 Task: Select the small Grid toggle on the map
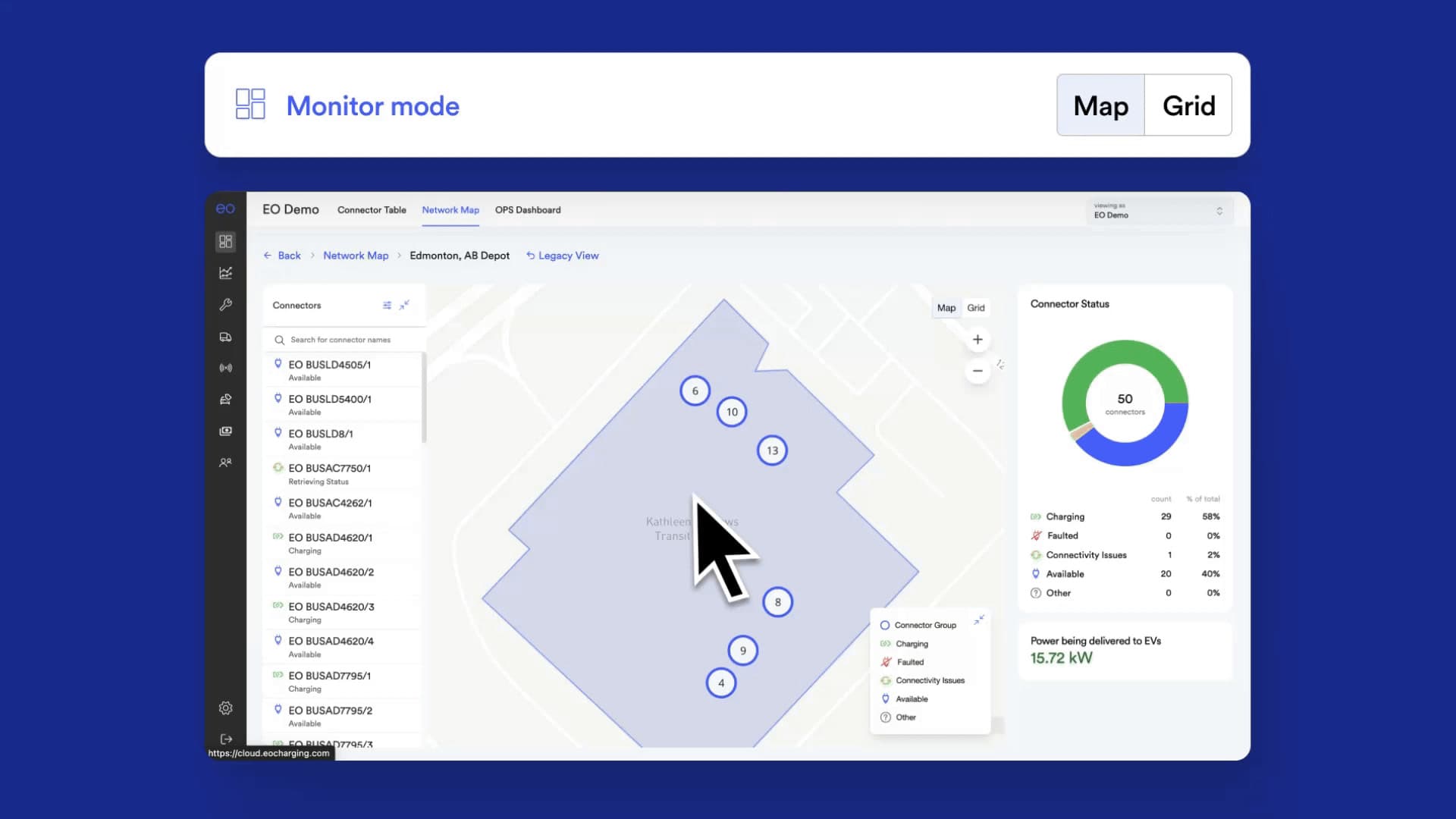[975, 308]
